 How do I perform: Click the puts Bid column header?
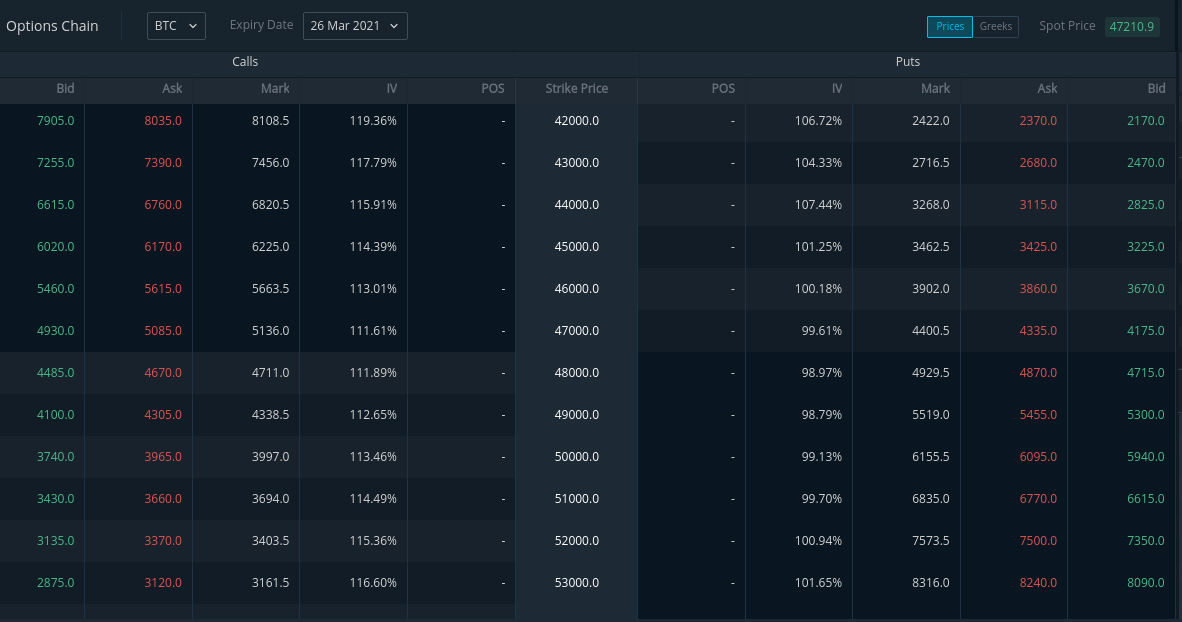click(x=1156, y=88)
